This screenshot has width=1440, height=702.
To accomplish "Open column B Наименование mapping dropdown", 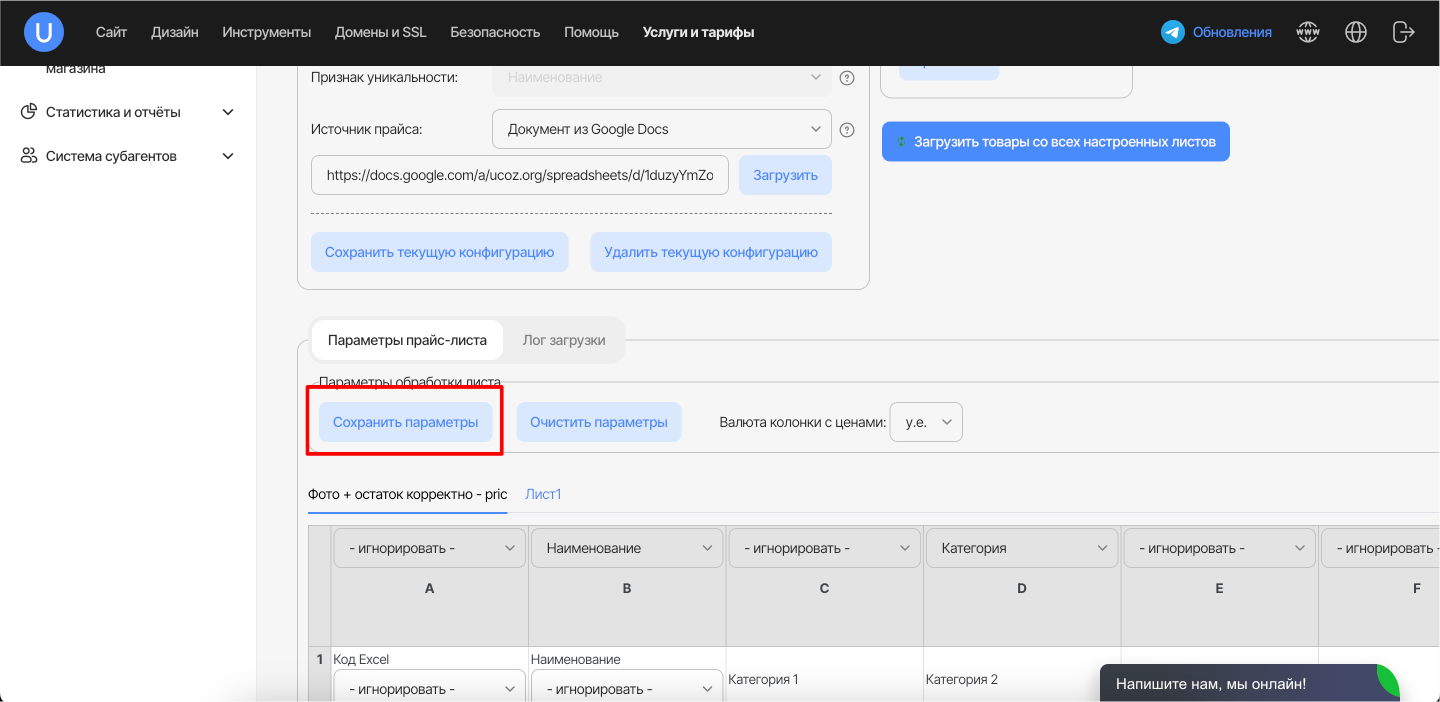I will pos(626,548).
